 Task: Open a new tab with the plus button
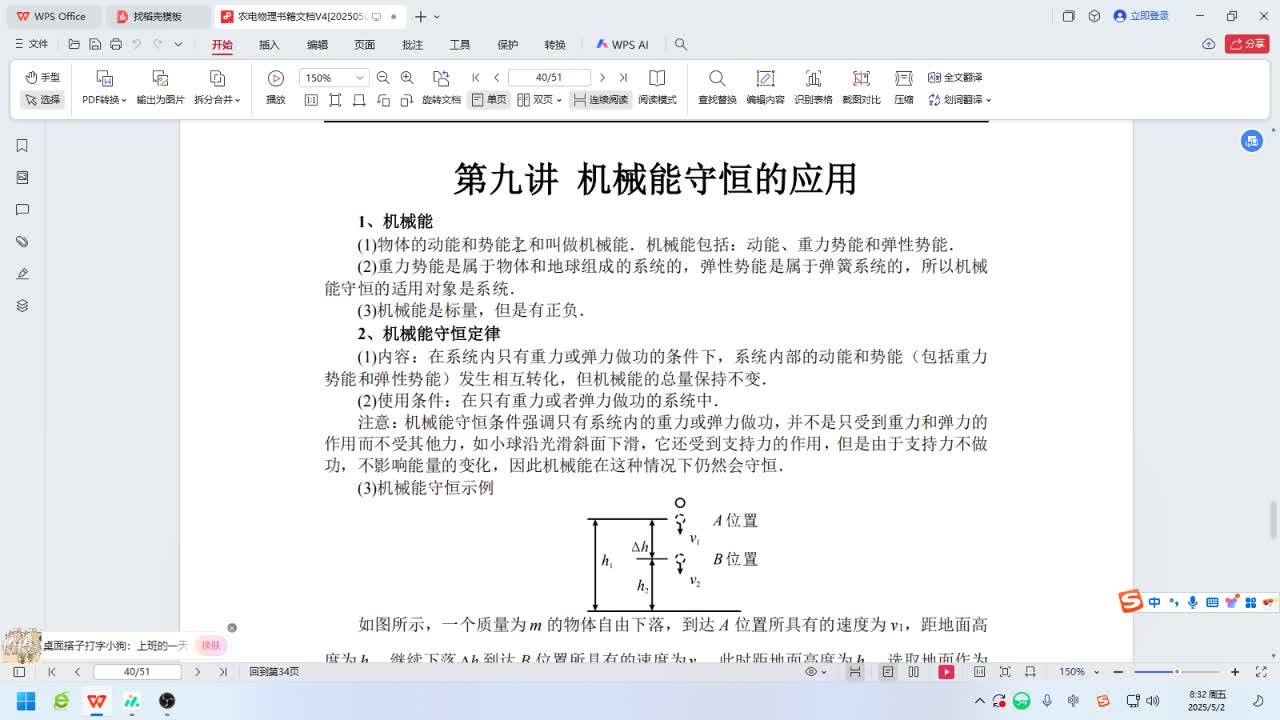click(421, 16)
